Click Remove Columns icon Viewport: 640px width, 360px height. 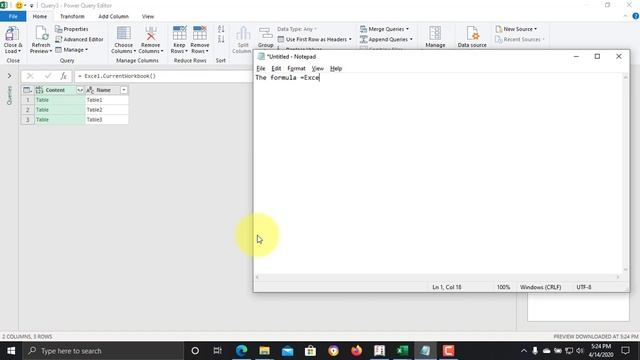[x=151, y=33]
